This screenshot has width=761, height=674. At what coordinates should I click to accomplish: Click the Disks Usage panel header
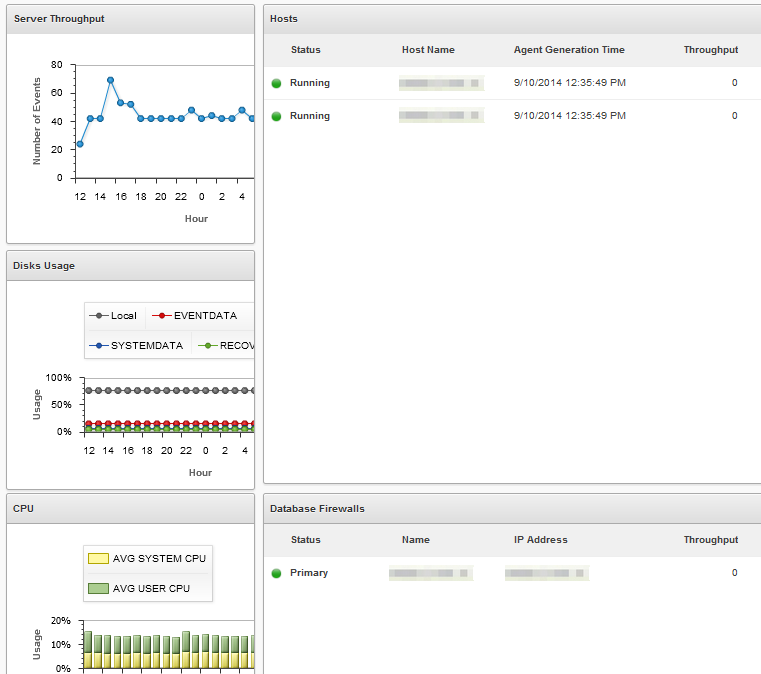(x=131, y=266)
